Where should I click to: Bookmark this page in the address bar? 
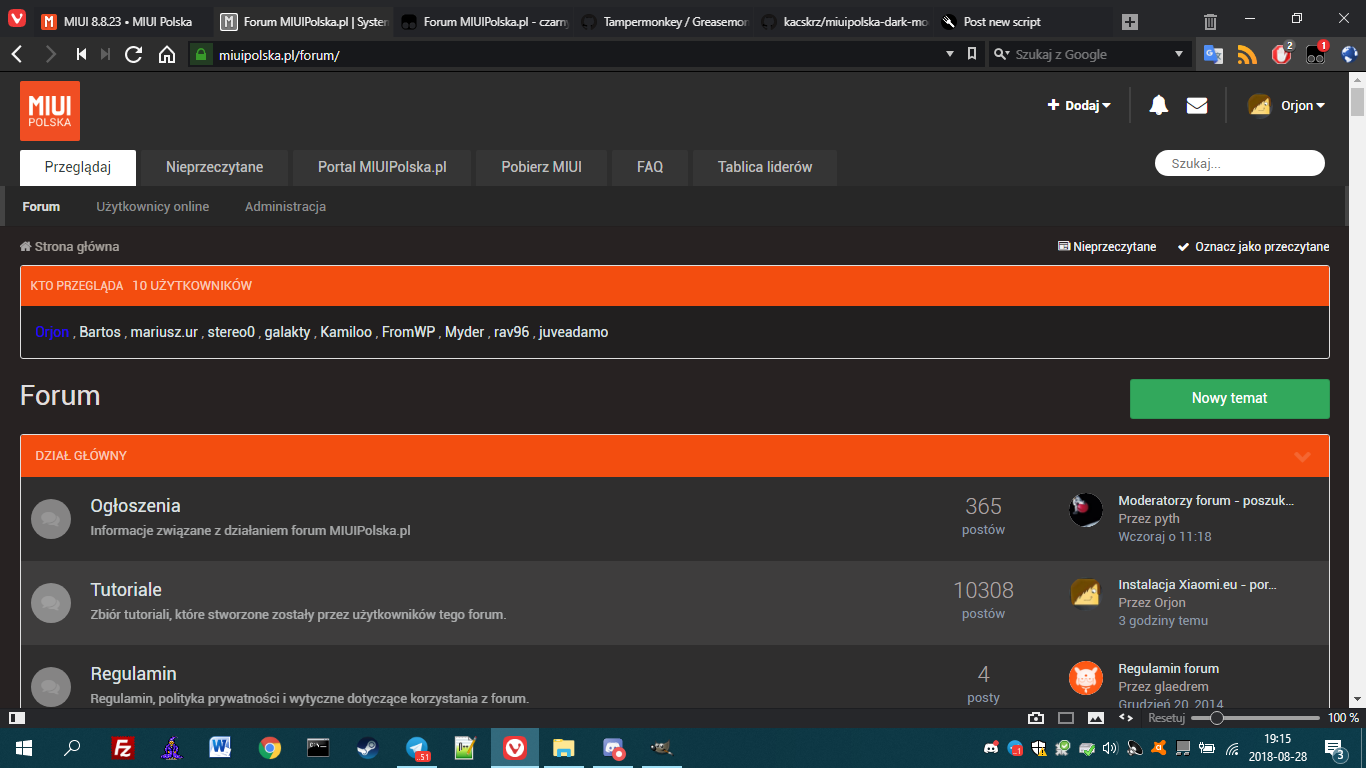(972, 55)
